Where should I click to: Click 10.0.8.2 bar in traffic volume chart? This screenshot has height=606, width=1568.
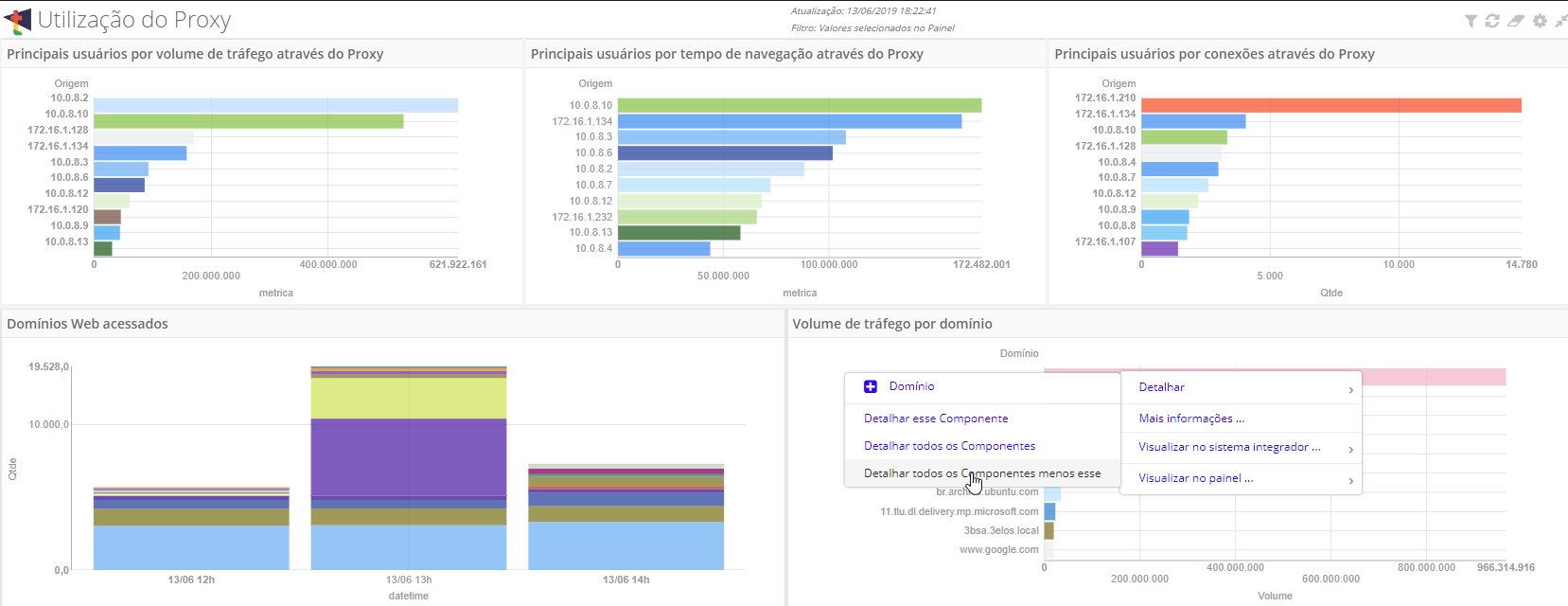tap(276, 105)
